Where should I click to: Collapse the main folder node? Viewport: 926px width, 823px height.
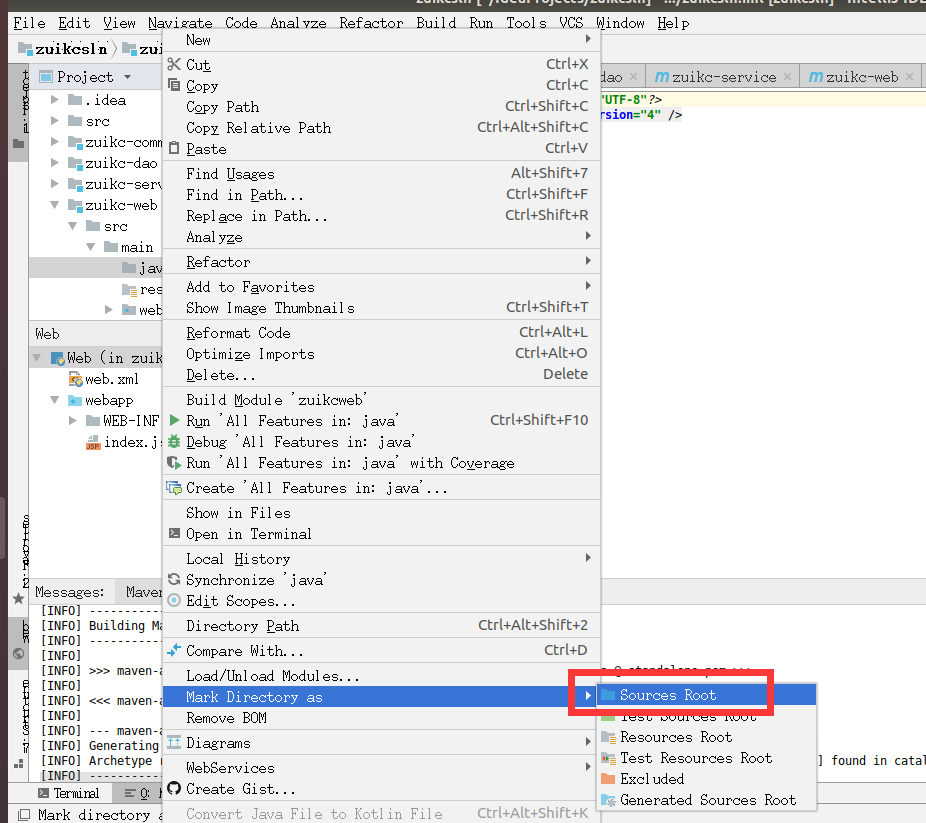(x=90, y=247)
